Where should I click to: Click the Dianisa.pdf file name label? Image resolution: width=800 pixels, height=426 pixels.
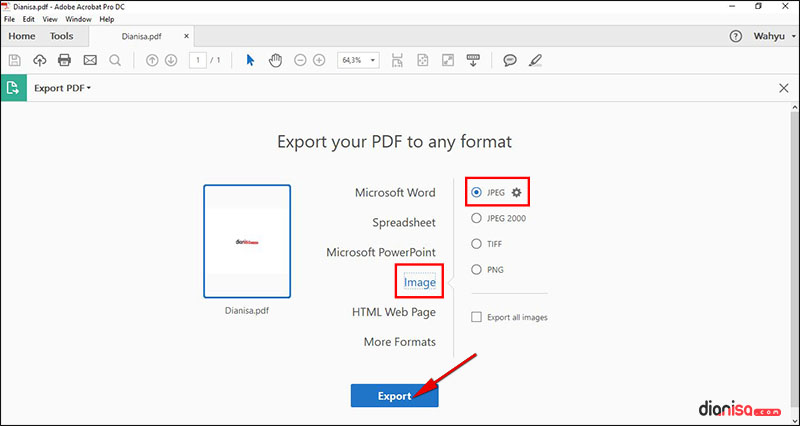[247, 310]
